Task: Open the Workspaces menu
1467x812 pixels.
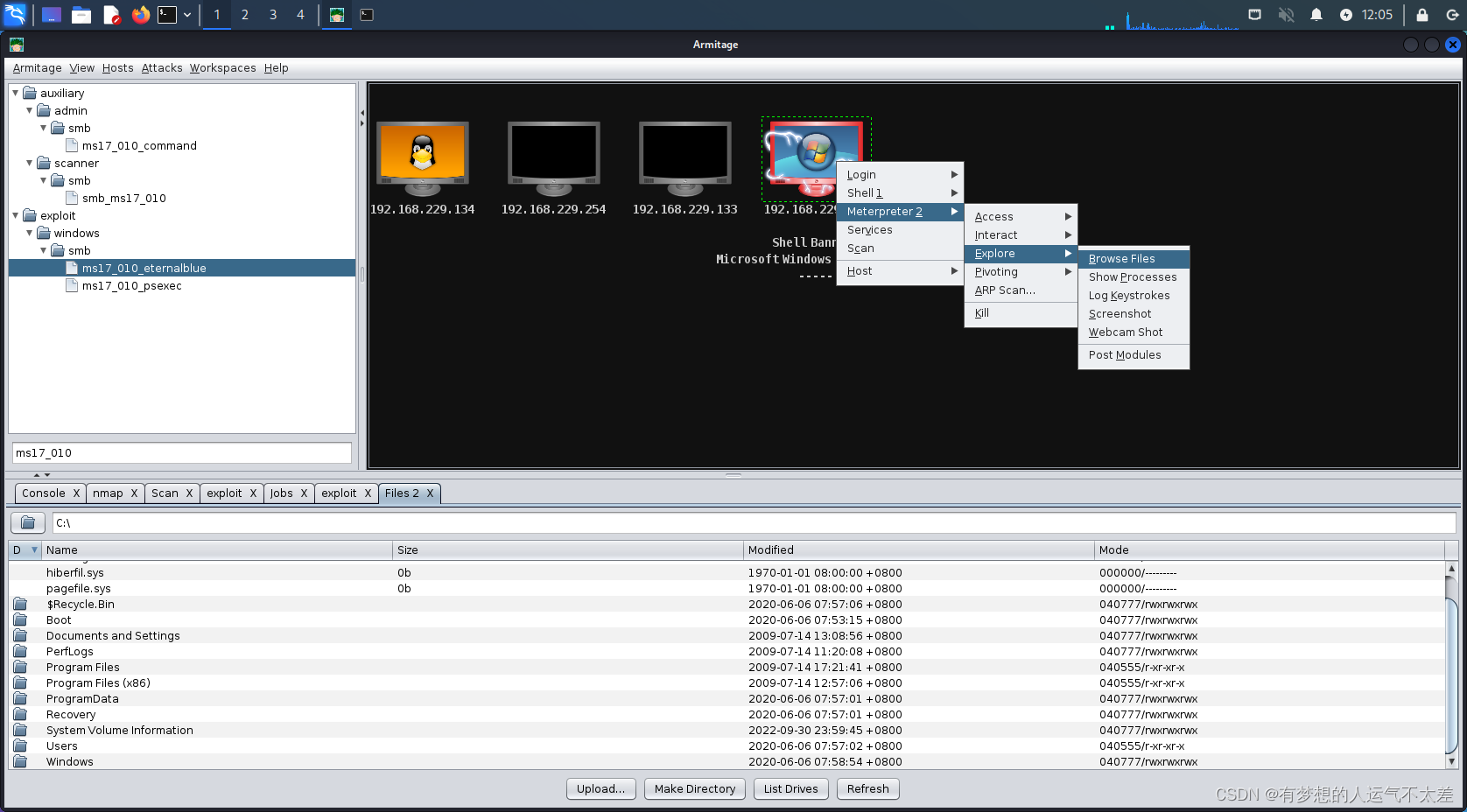Action: coord(222,68)
